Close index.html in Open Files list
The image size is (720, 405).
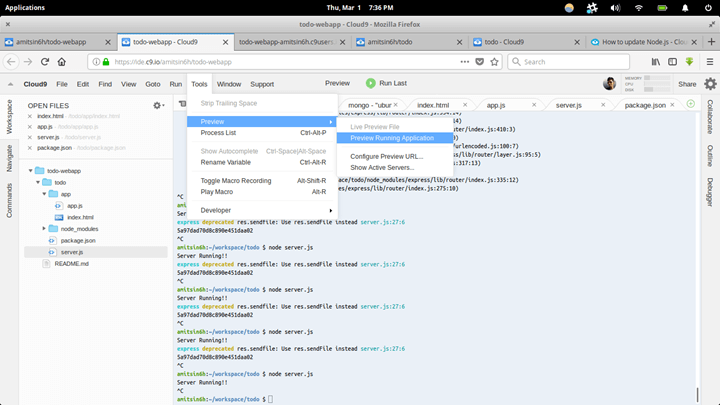click(30, 116)
